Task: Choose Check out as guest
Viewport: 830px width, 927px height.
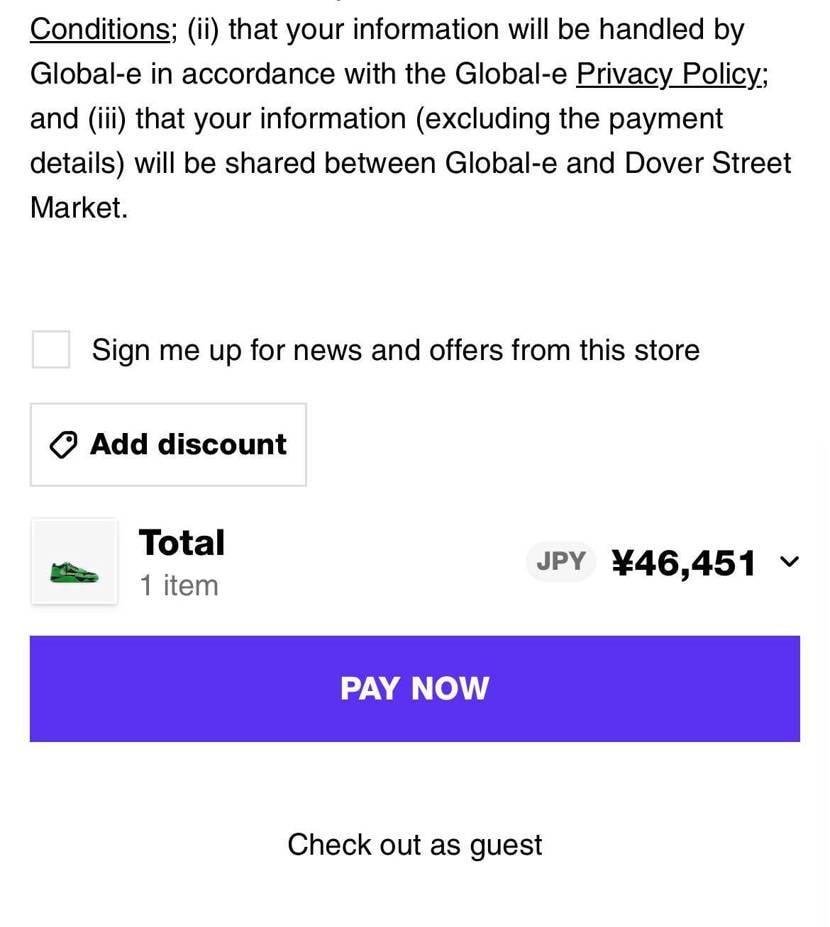Action: (414, 845)
